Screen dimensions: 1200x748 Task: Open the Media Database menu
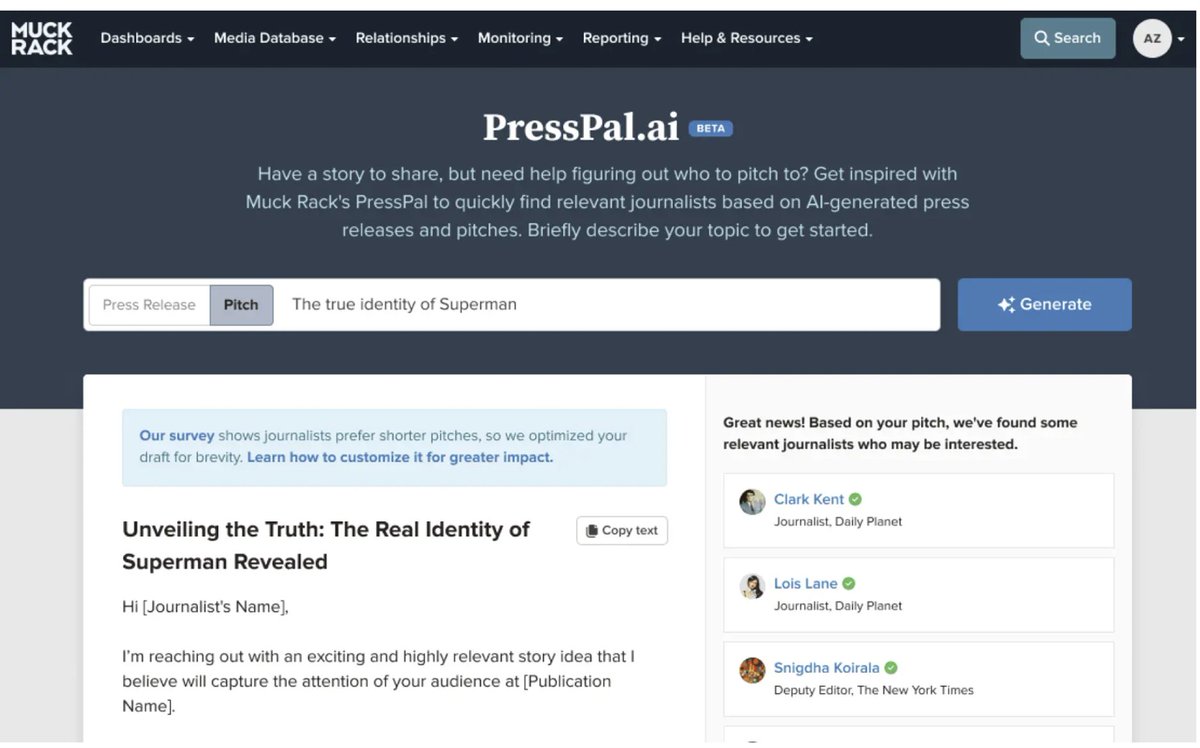point(274,38)
